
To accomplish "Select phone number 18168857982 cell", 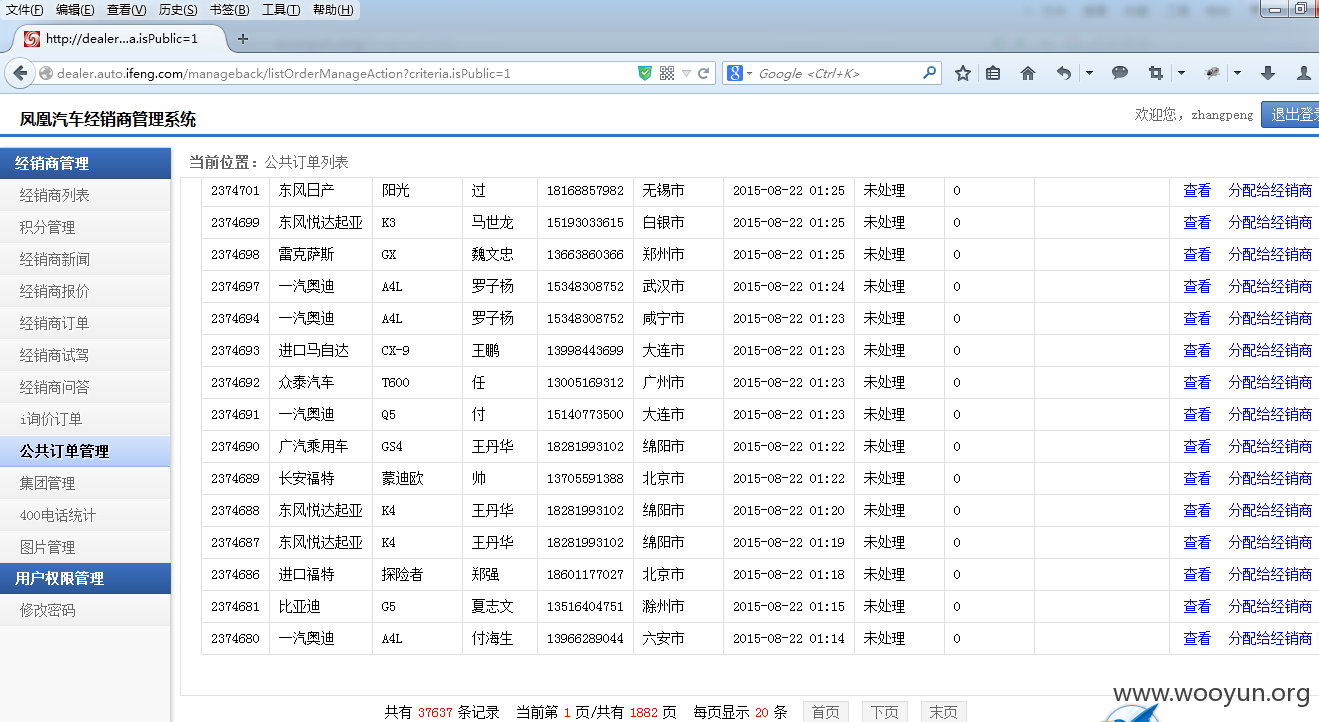I will point(585,190).
